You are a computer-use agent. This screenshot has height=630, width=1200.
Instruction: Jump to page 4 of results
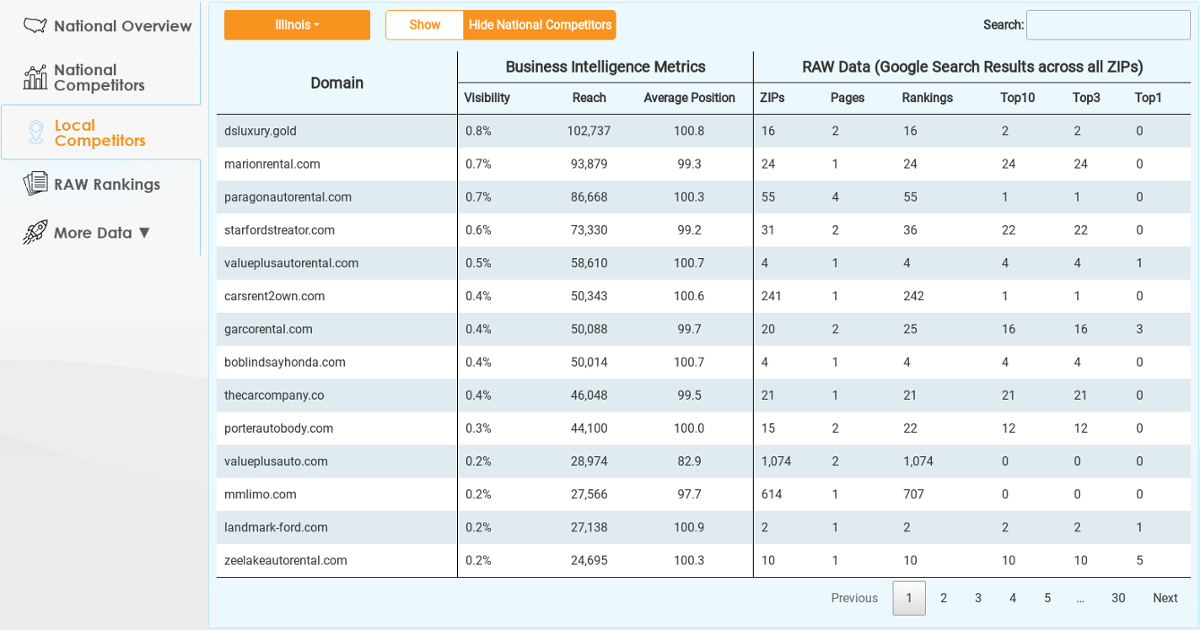[1013, 598]
